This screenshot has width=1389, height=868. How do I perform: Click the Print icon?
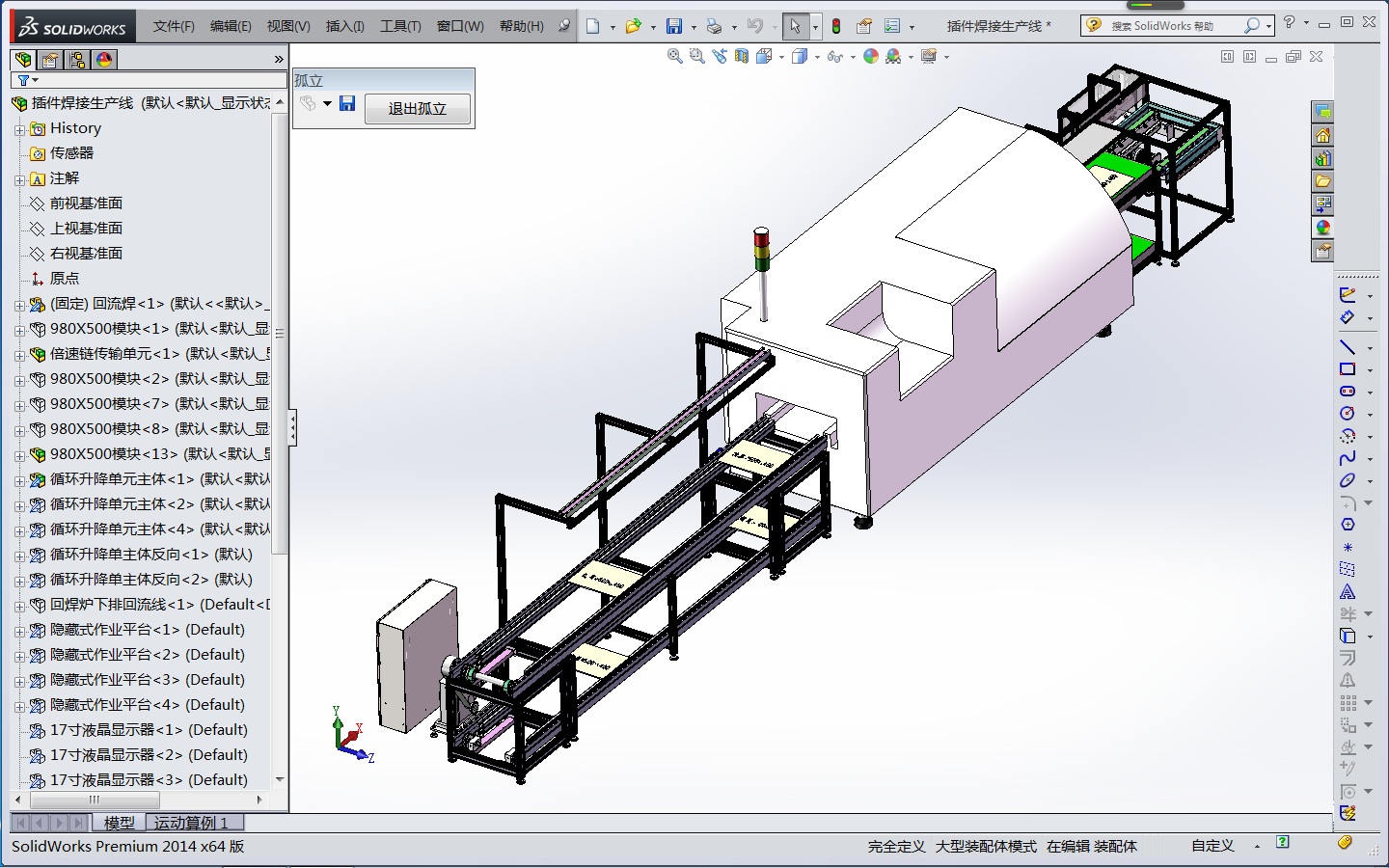pos(714,26)
